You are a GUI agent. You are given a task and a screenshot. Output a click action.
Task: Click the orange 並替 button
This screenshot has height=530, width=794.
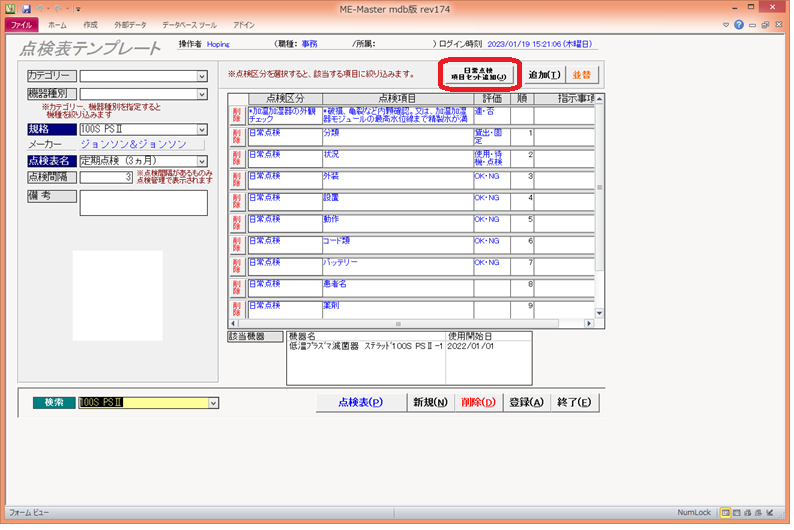582,75
